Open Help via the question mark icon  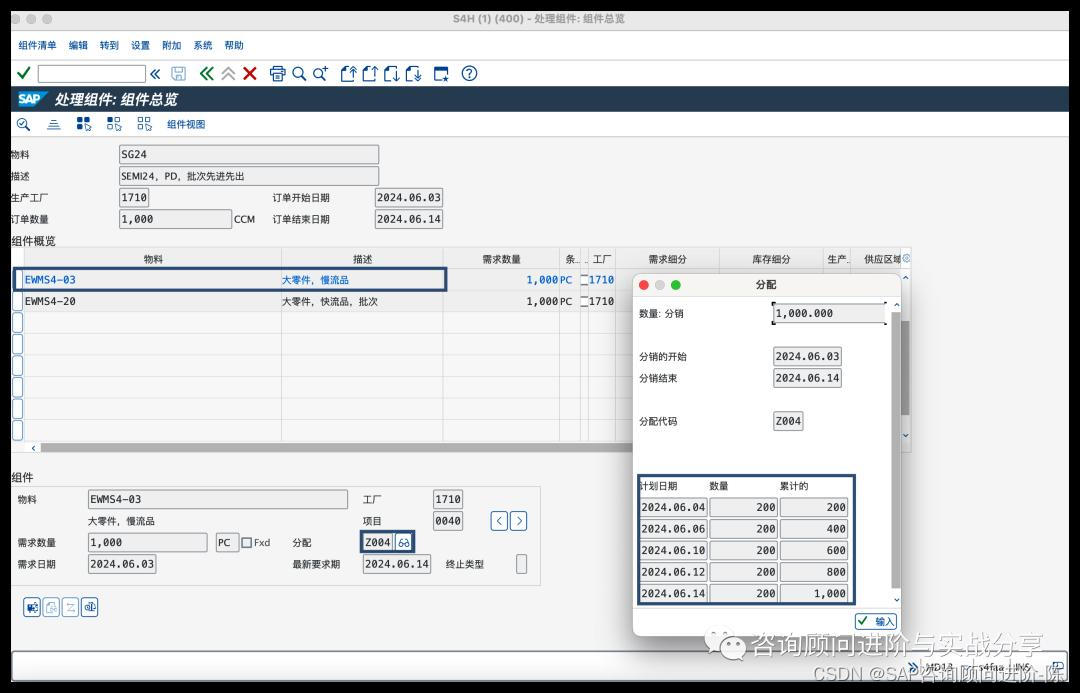click(469, 74)
